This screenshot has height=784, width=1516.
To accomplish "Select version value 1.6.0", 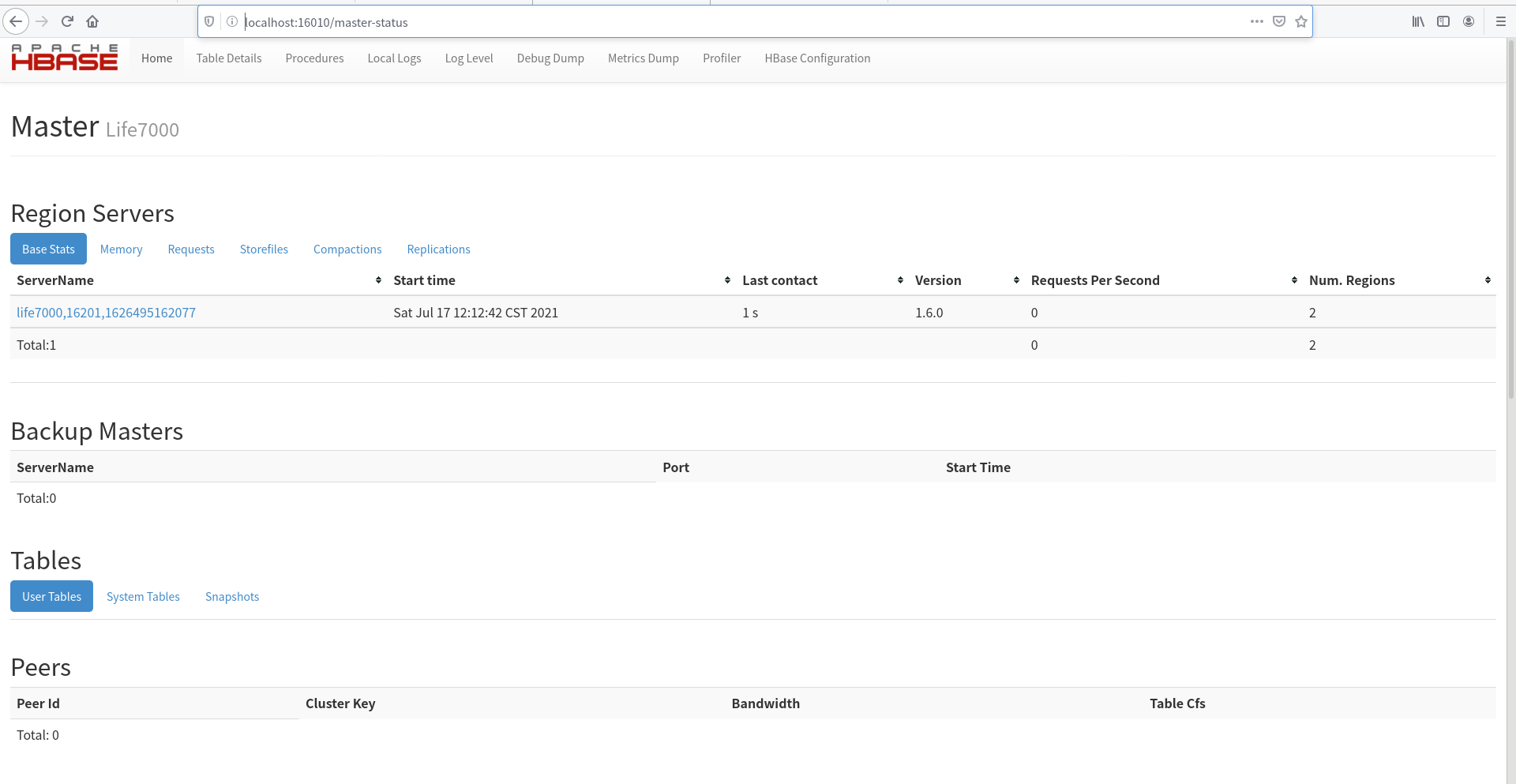I will (929, 313).
